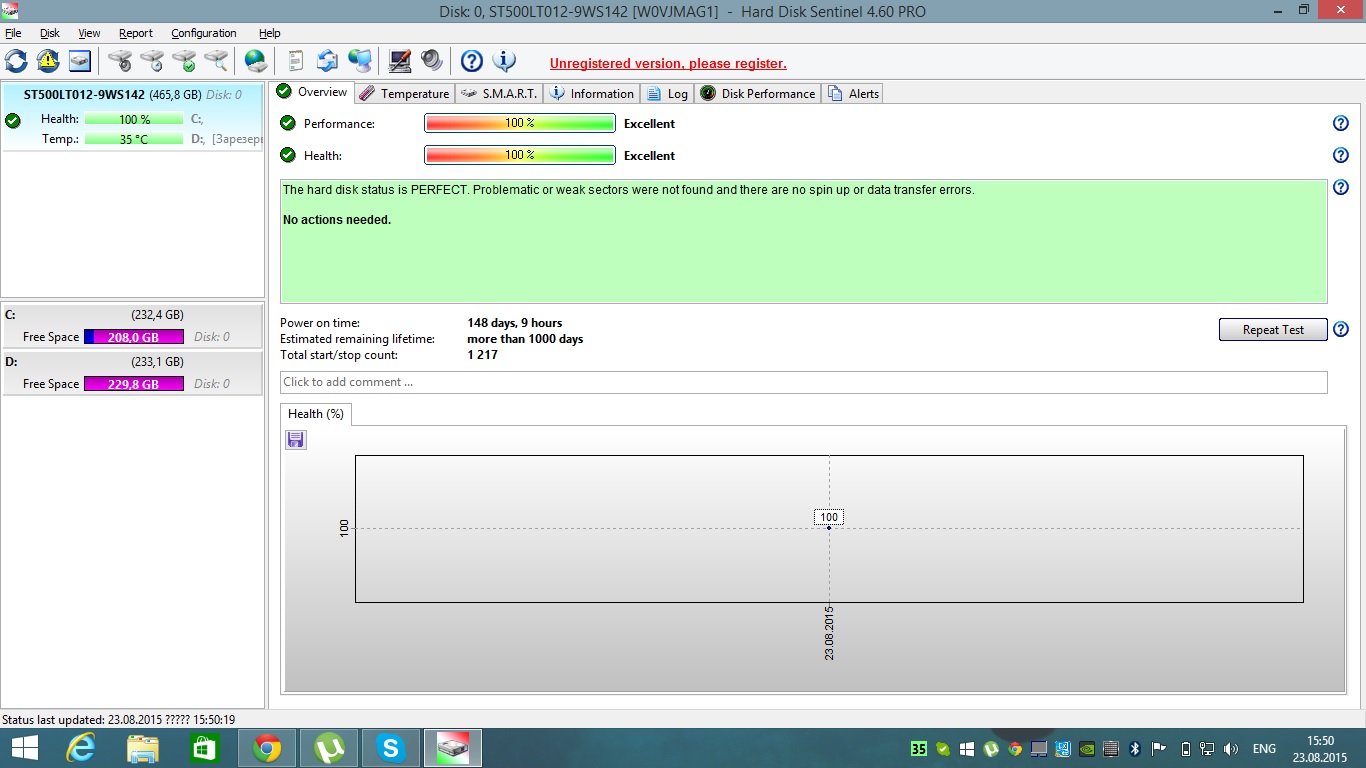Switch to the S.M.A.R.T. tab

[499, 94]
